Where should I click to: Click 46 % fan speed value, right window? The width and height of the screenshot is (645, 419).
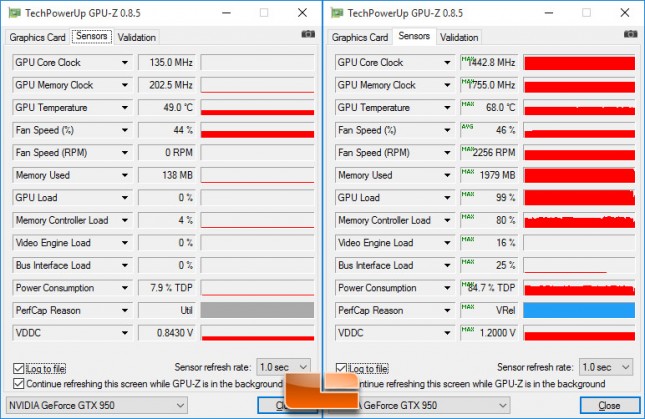488,130
